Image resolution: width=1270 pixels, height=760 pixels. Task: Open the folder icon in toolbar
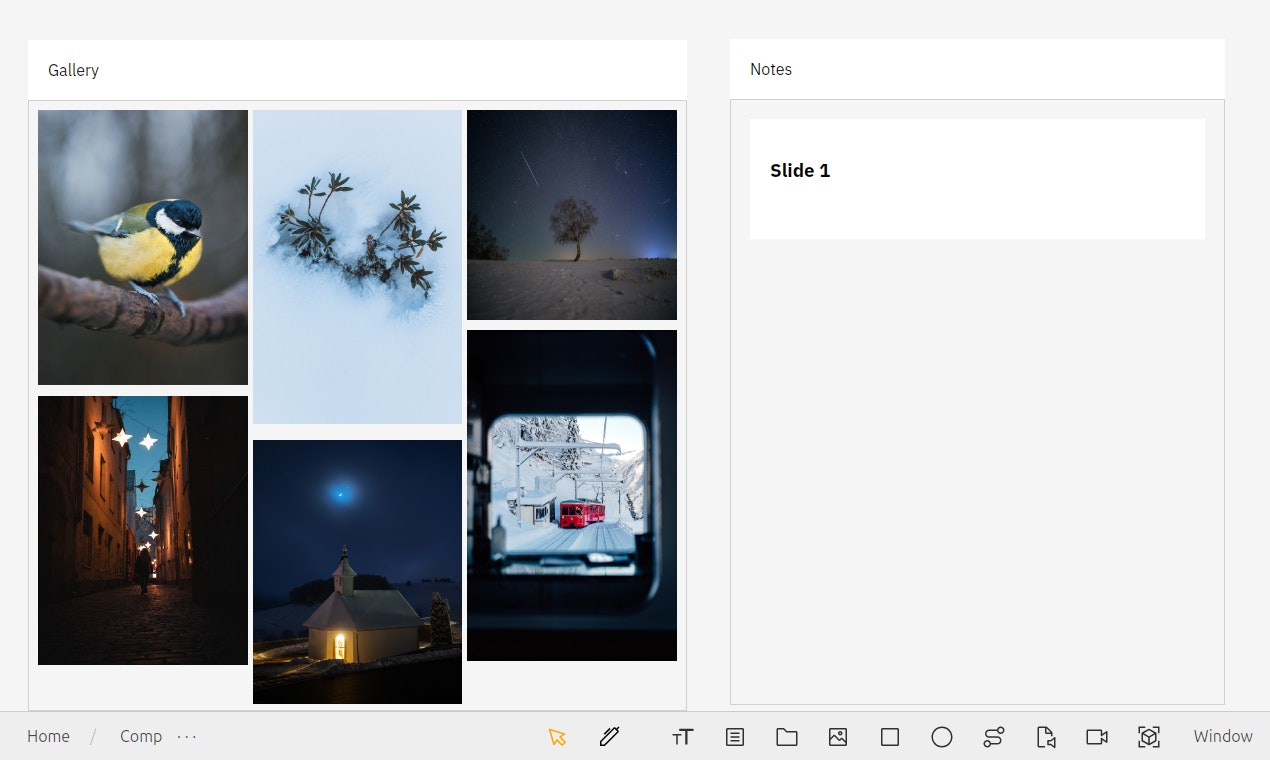click(x=787, y=737)
